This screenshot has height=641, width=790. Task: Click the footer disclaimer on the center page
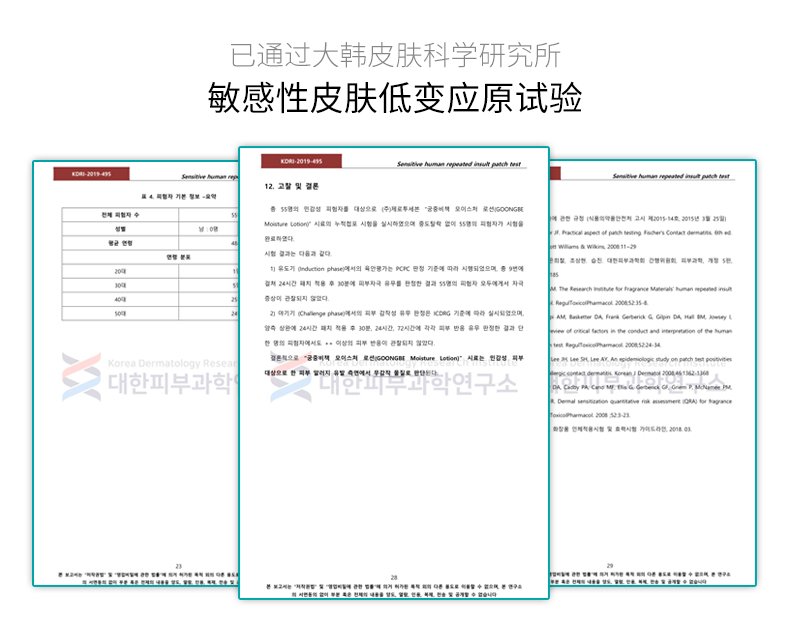click(x=394, y=591)
